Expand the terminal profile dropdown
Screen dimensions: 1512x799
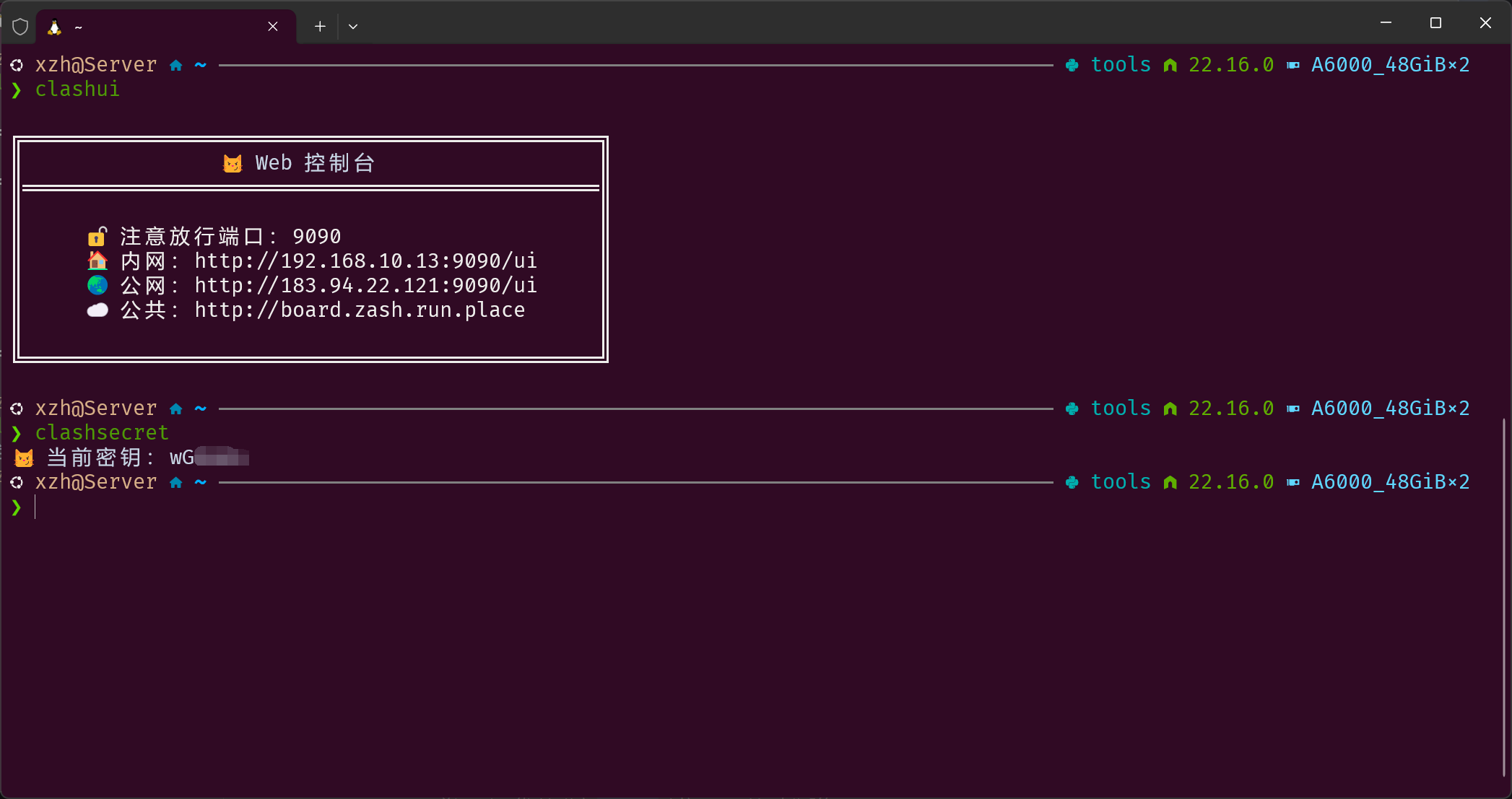pos(353,27)
